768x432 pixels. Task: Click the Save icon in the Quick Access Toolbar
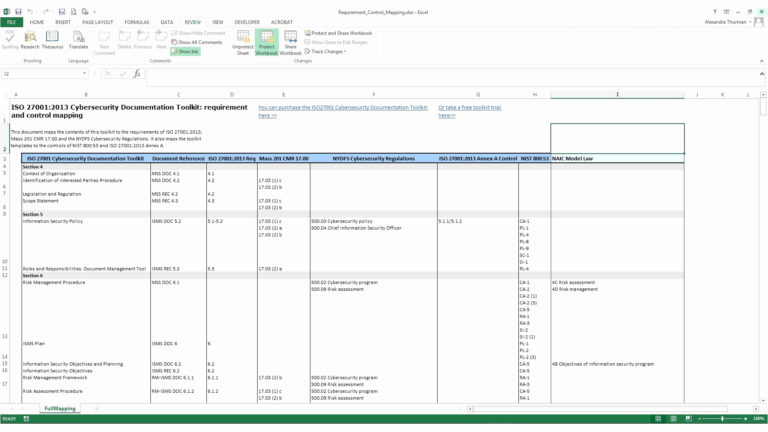click(17, 9)
